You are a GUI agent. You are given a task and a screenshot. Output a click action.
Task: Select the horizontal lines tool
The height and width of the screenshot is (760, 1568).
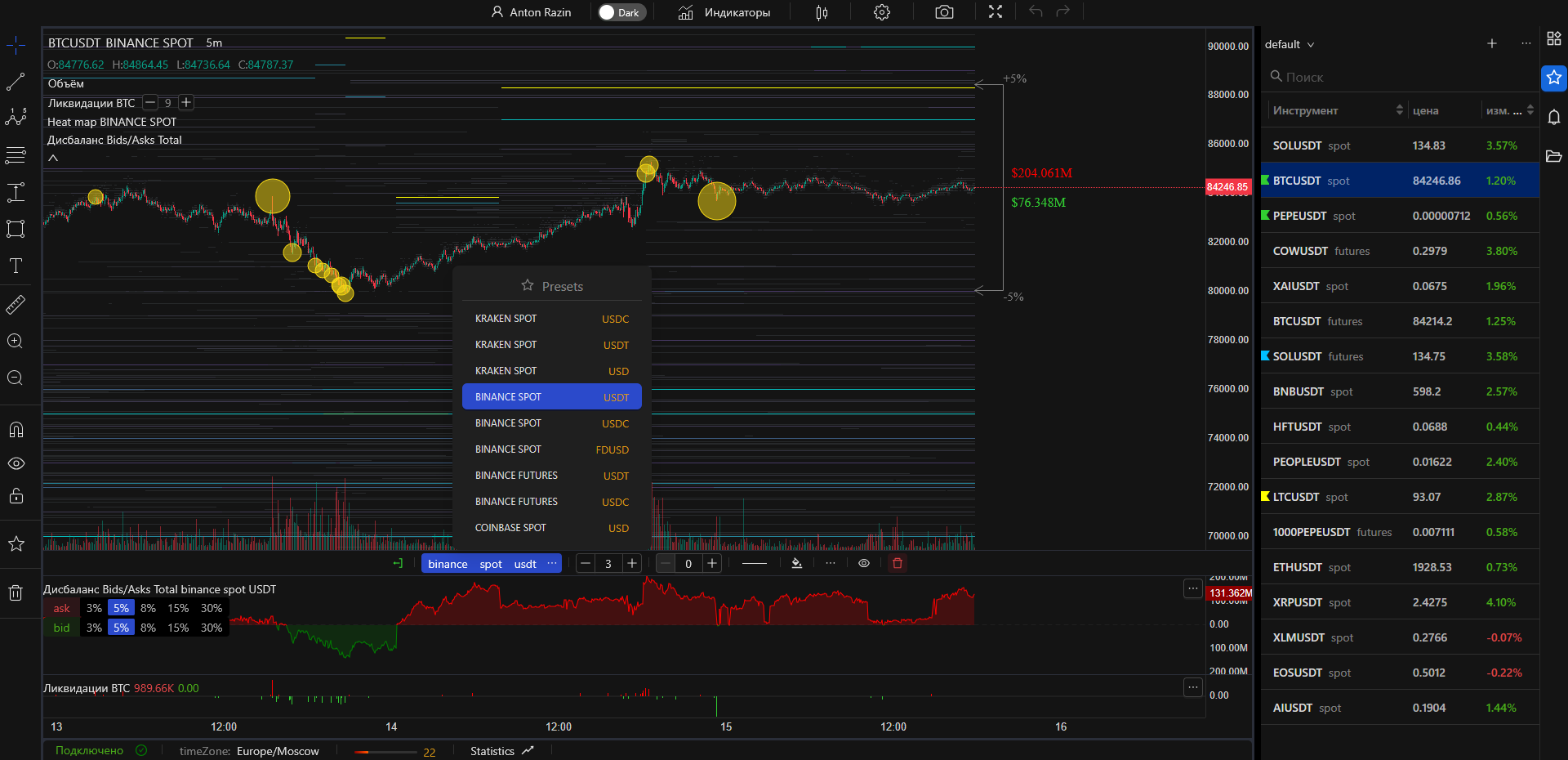tap(16, 154)
